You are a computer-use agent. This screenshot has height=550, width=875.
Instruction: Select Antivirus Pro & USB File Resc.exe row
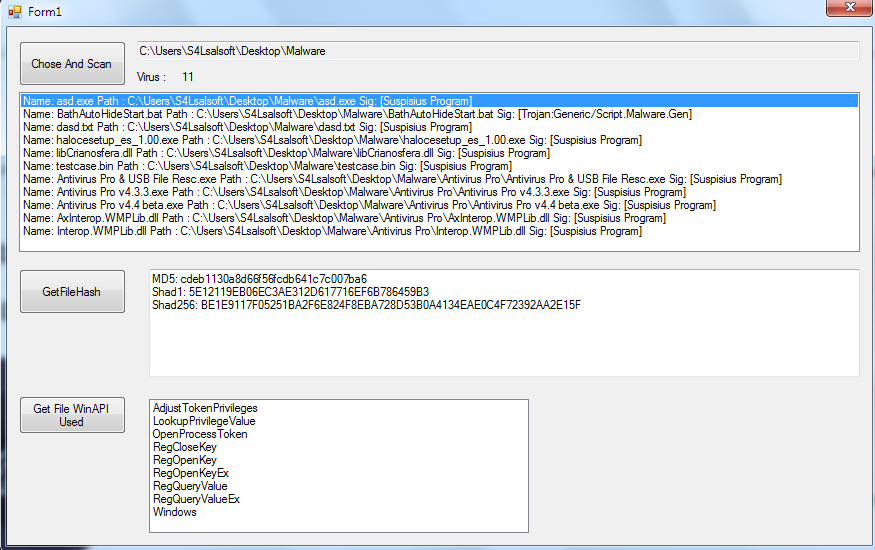[x=440, y=179]
